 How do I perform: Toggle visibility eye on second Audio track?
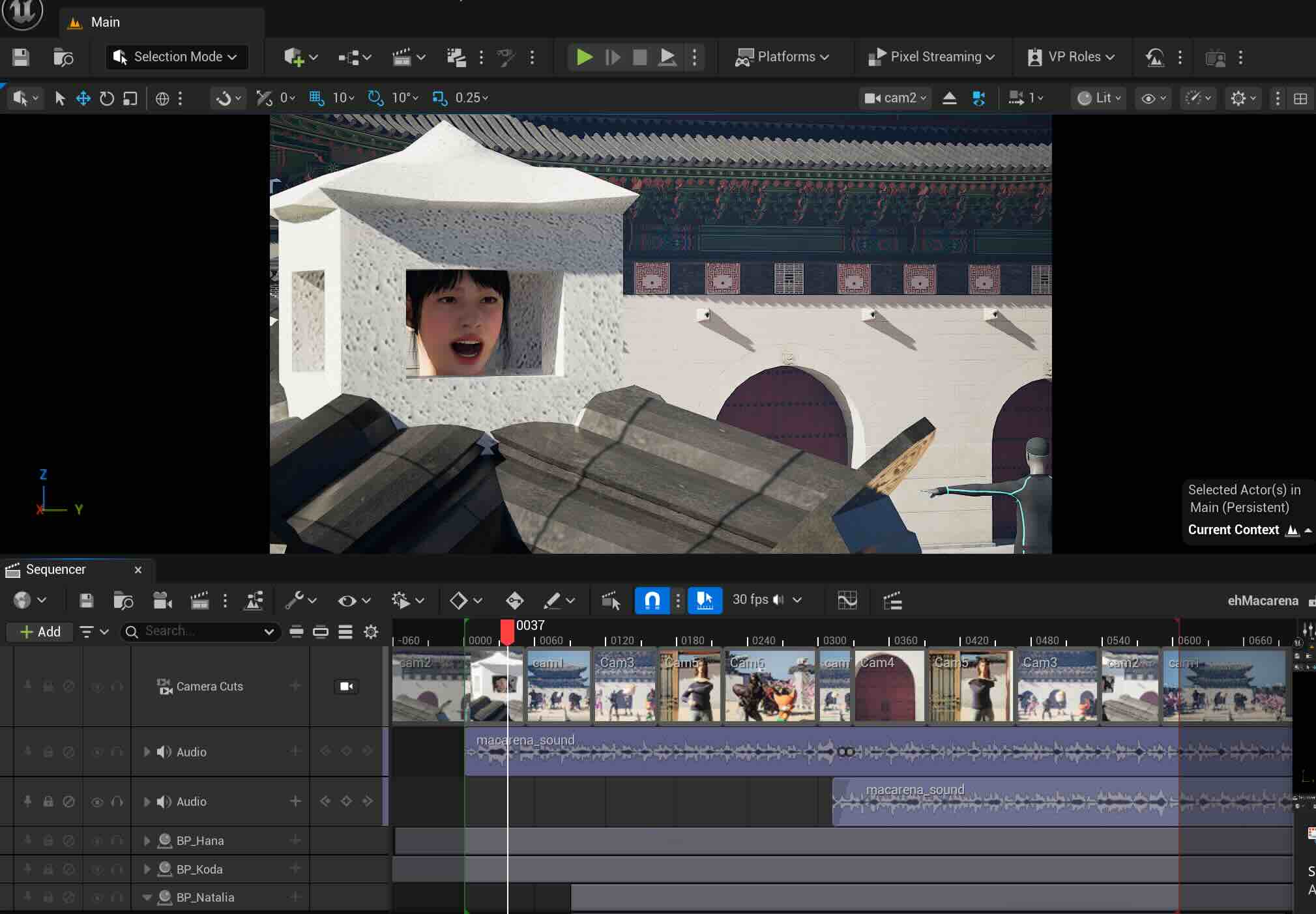pyautogui.click(x=97, y=802)
